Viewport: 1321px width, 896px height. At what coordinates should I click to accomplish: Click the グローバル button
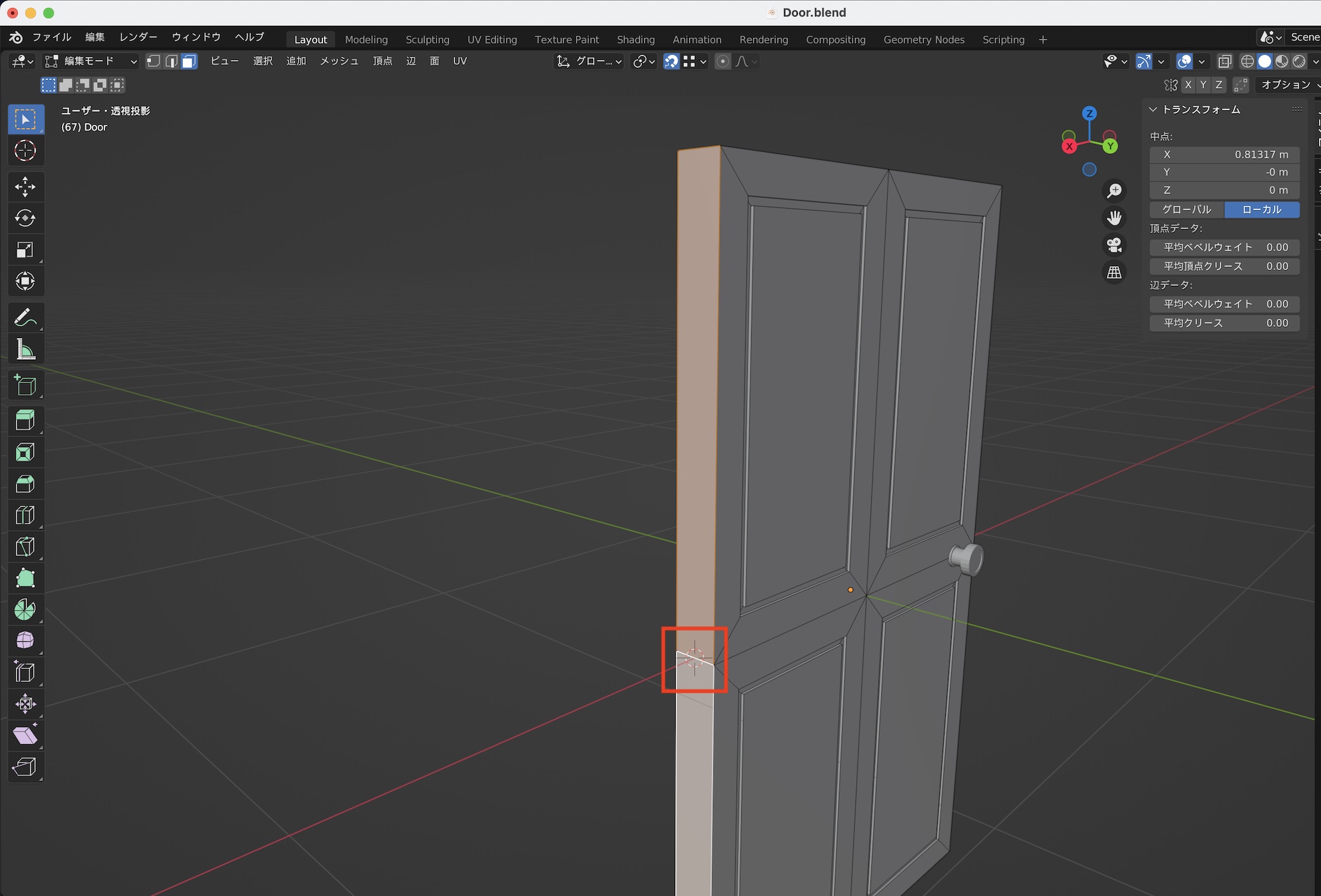point(1186,209)
